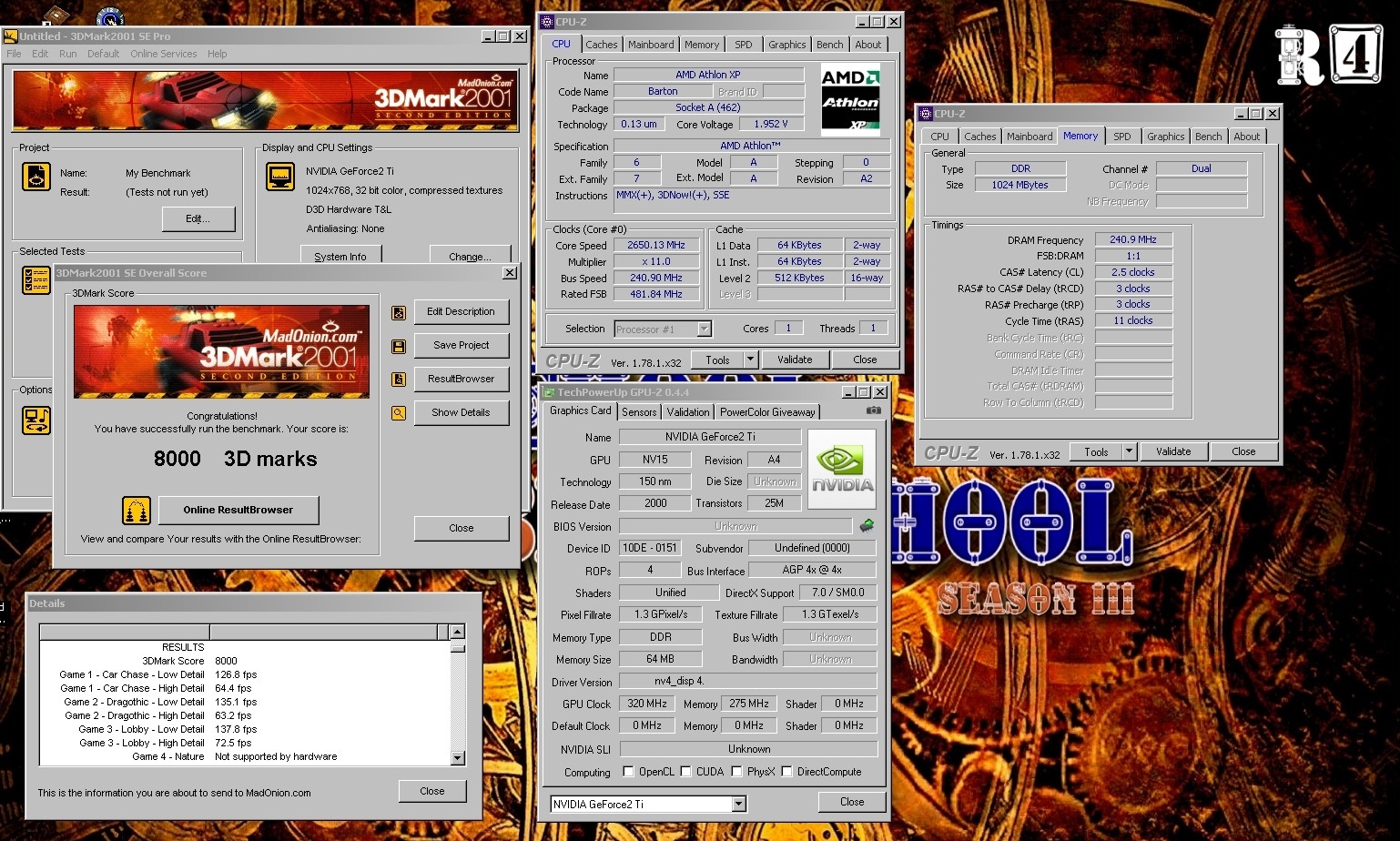Click the ResultBrowser icon beside its button
Viewport: 1400px width, 841px height.
click(398, 380)
